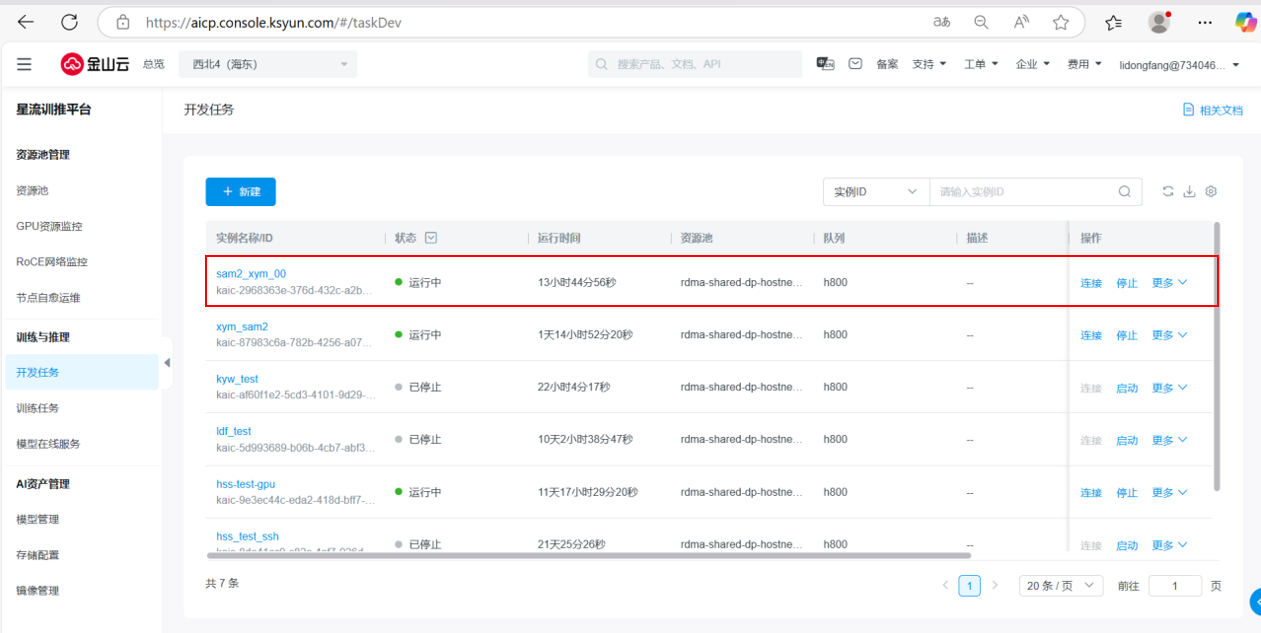The image size is (1261, 633).
Task: Open the 支持 menu in top bar
Action: pos(929,64)
